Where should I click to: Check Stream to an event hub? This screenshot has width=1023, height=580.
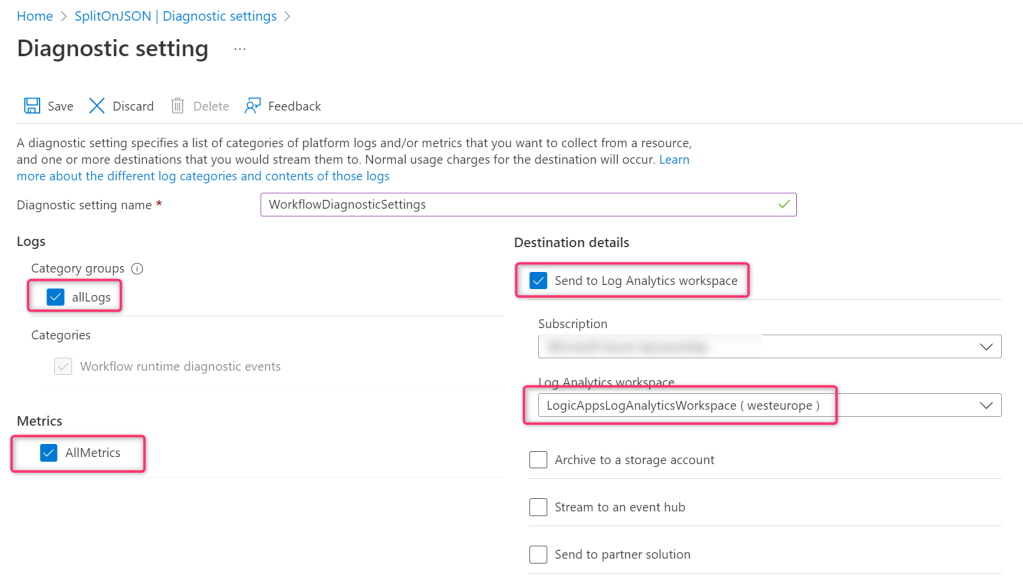(x=538, y=507)
